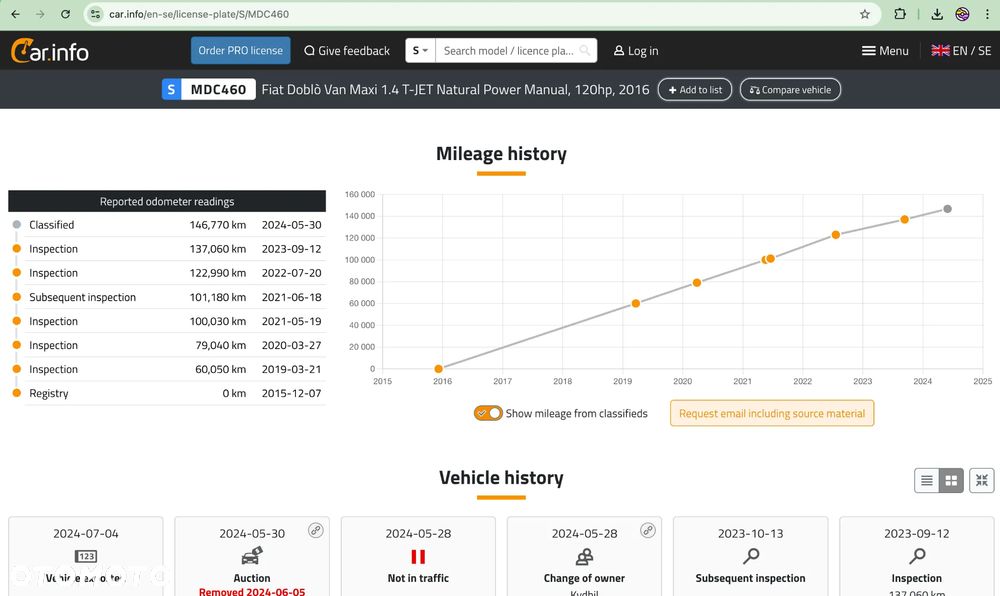Open the 2023-10-13 Subsequent inspection card

pos(751,556)
